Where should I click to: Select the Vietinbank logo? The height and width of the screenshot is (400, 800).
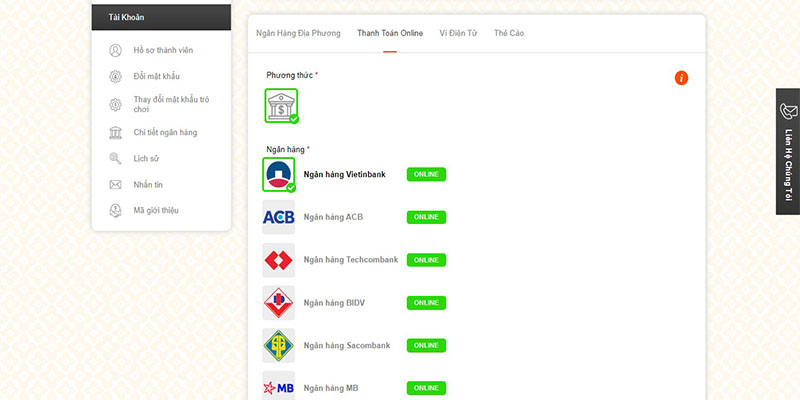click(x=279, y=174)
